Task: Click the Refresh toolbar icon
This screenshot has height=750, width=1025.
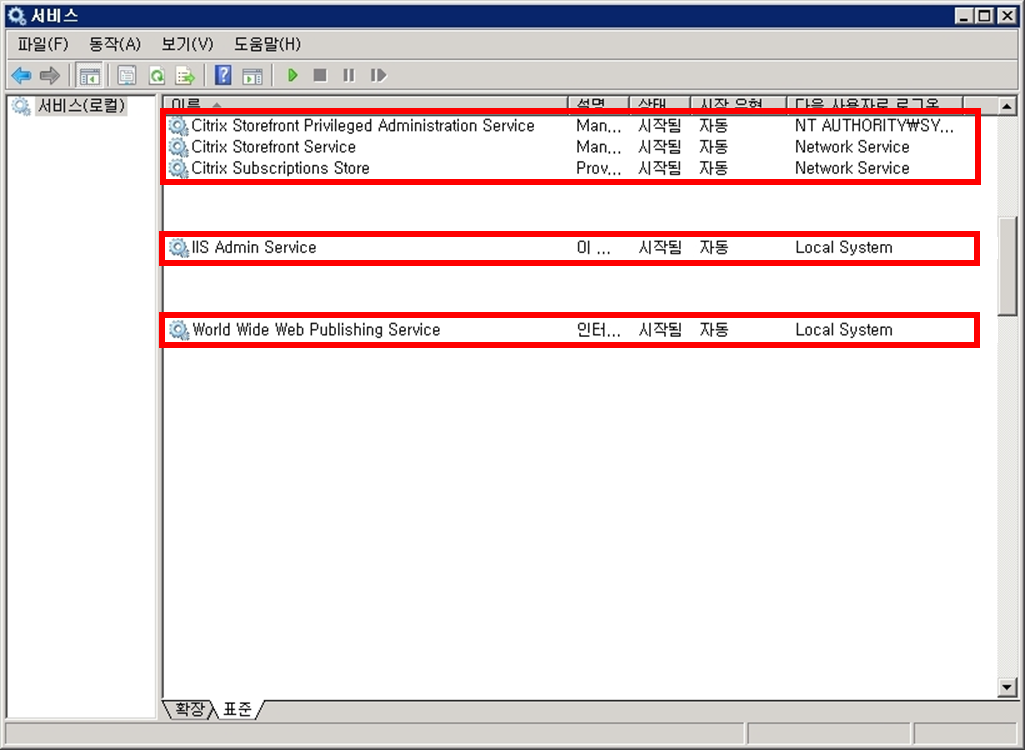Action: pyautogui.click(x=157, y=76)
